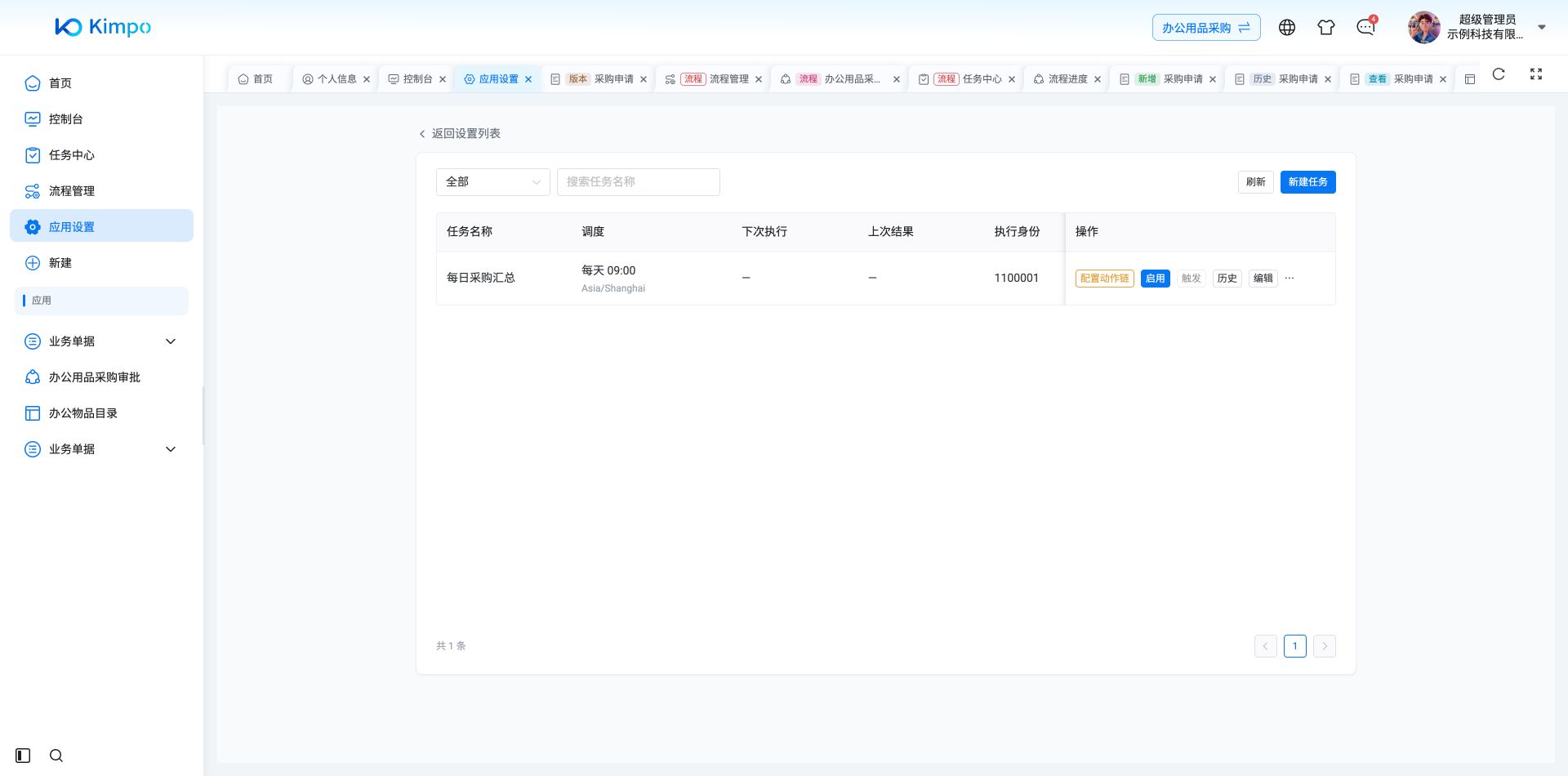Focus the 搜索任务名称 search field

click(639, 182)
